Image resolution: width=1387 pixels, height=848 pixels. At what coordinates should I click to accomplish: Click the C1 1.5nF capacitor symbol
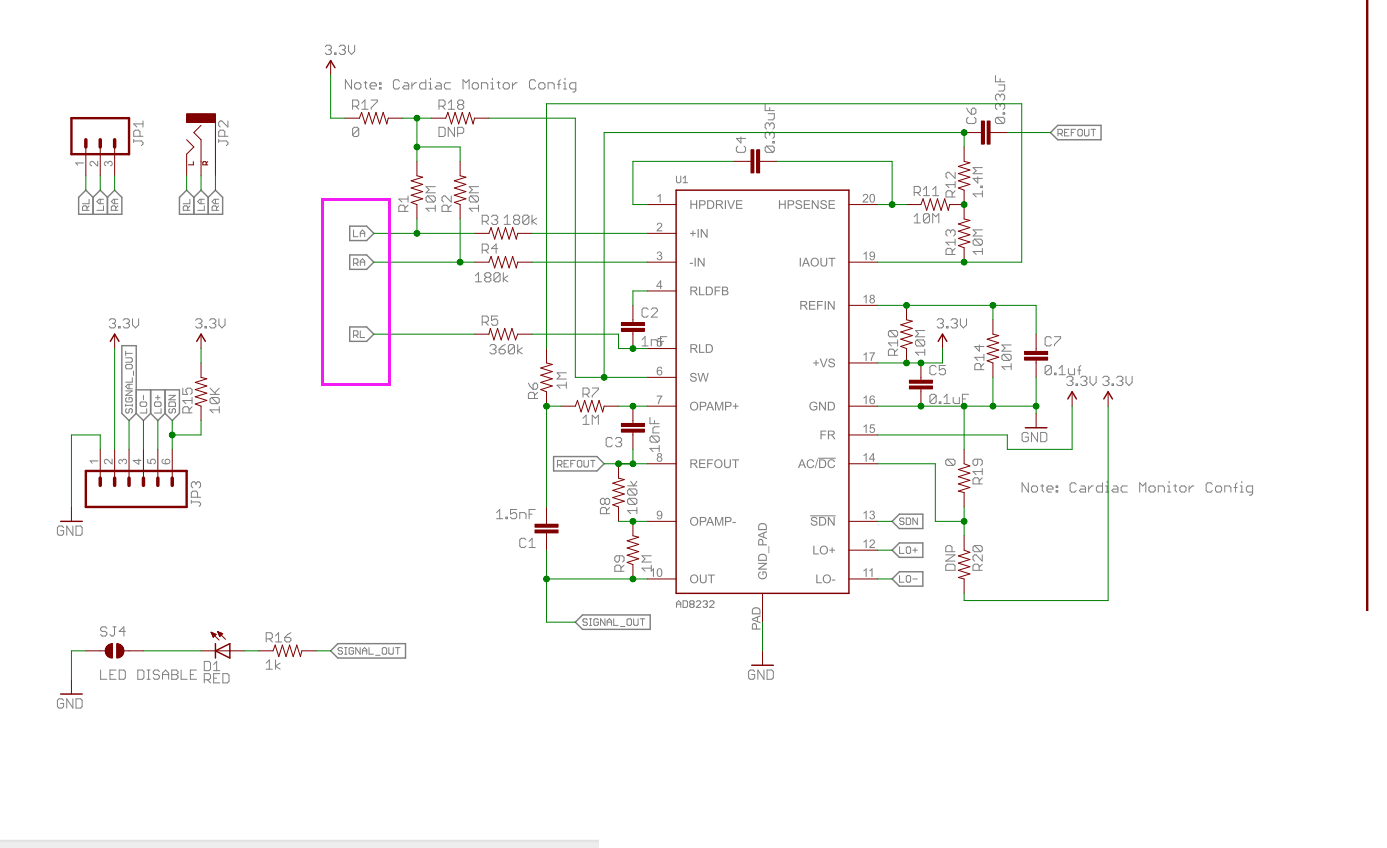click(x=547, y=527)
